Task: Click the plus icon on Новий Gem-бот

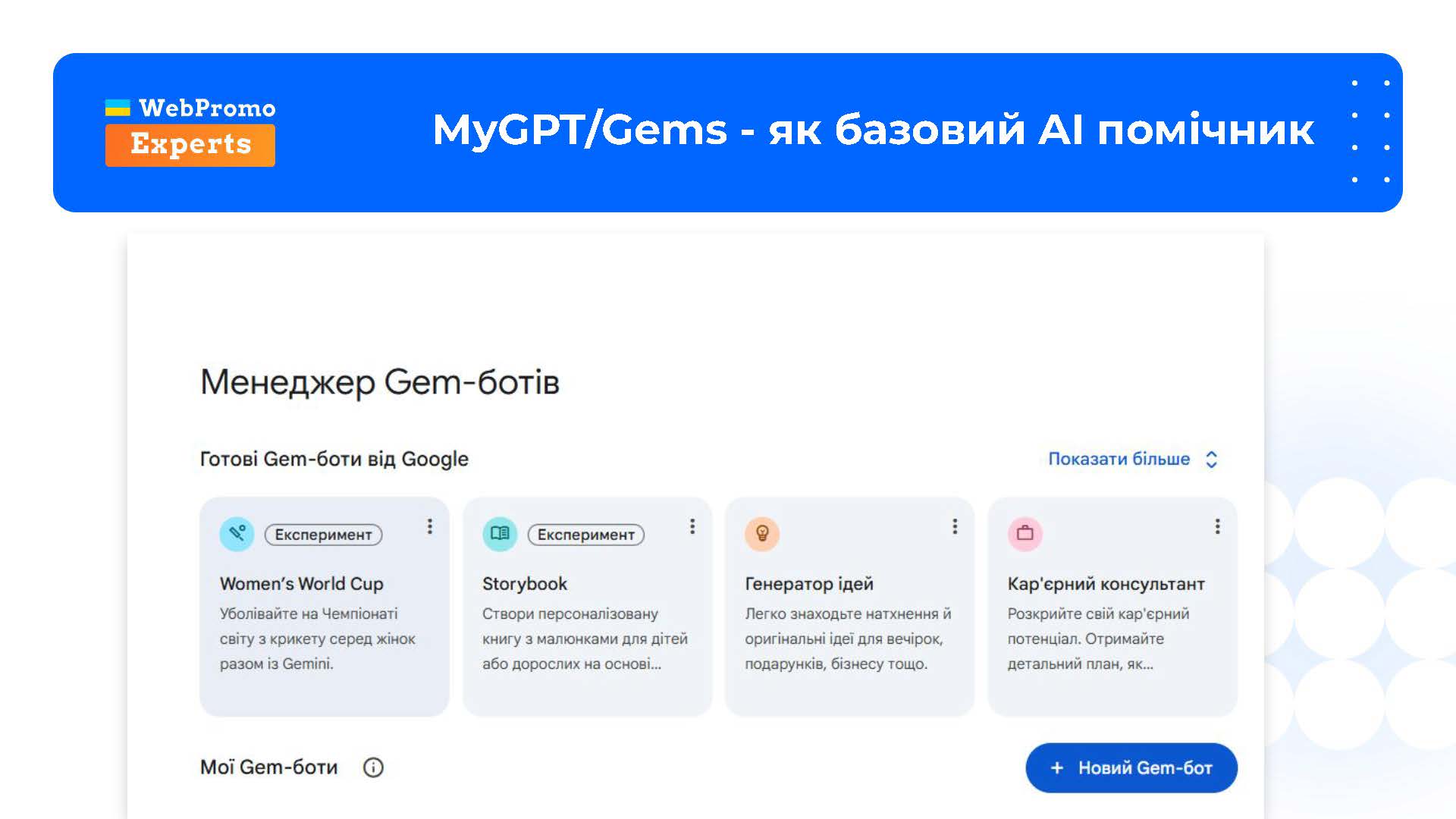Action: tap(1056, 767)
